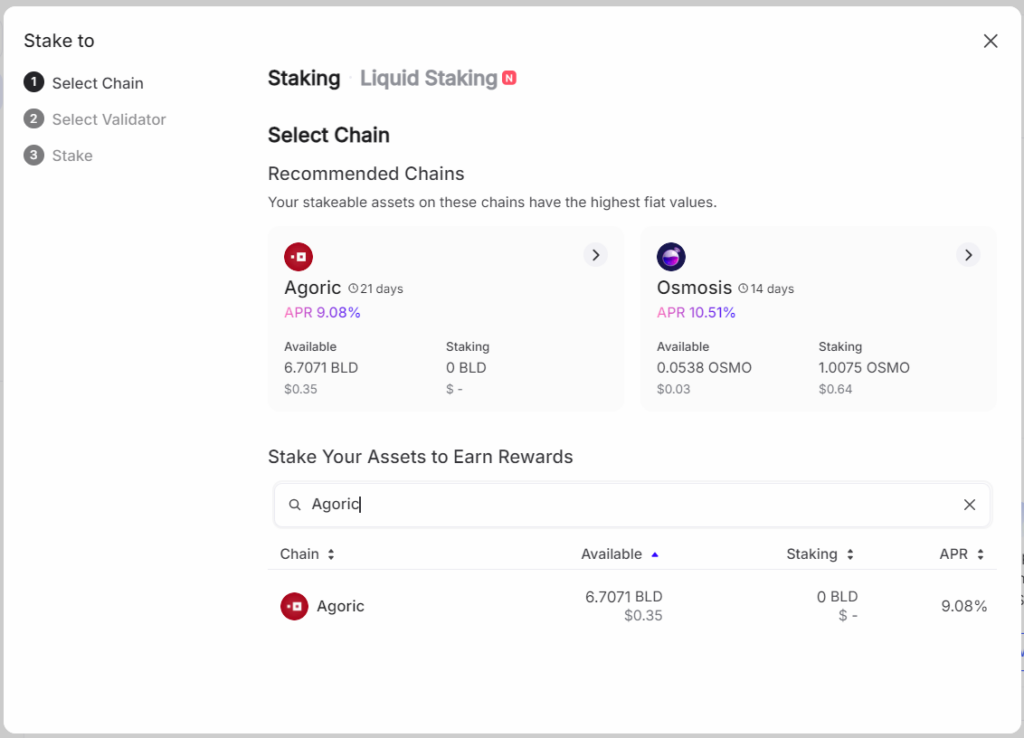Go to step 3 Stake
This screenshot has height=738, width=1024.
tap(72, 156)
